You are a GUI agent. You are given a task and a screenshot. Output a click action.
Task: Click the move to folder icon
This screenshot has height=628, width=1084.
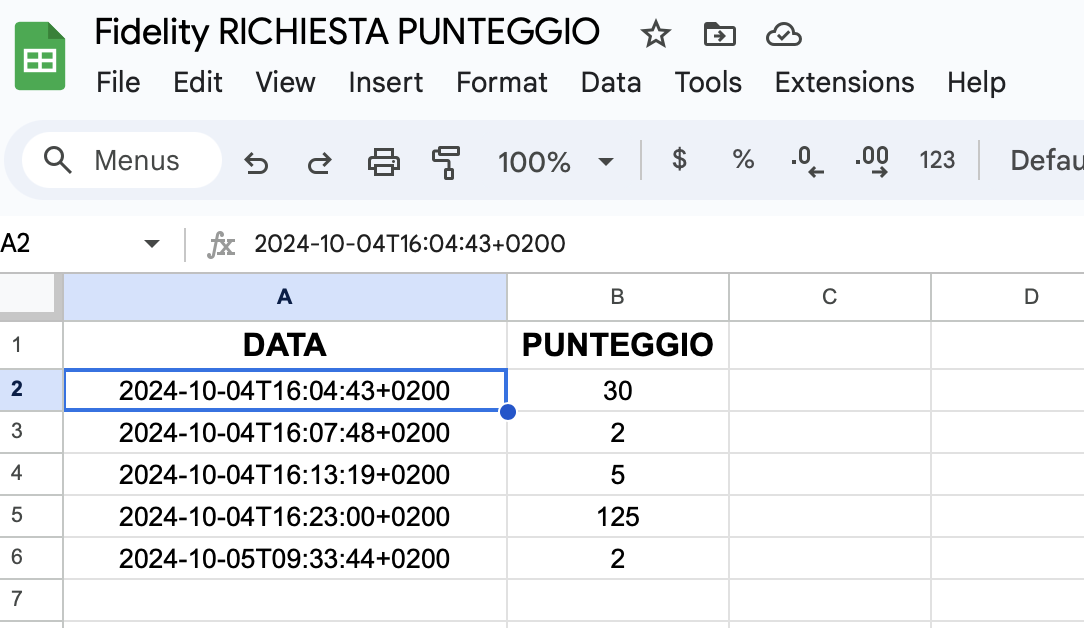click(x=720, y=34)
